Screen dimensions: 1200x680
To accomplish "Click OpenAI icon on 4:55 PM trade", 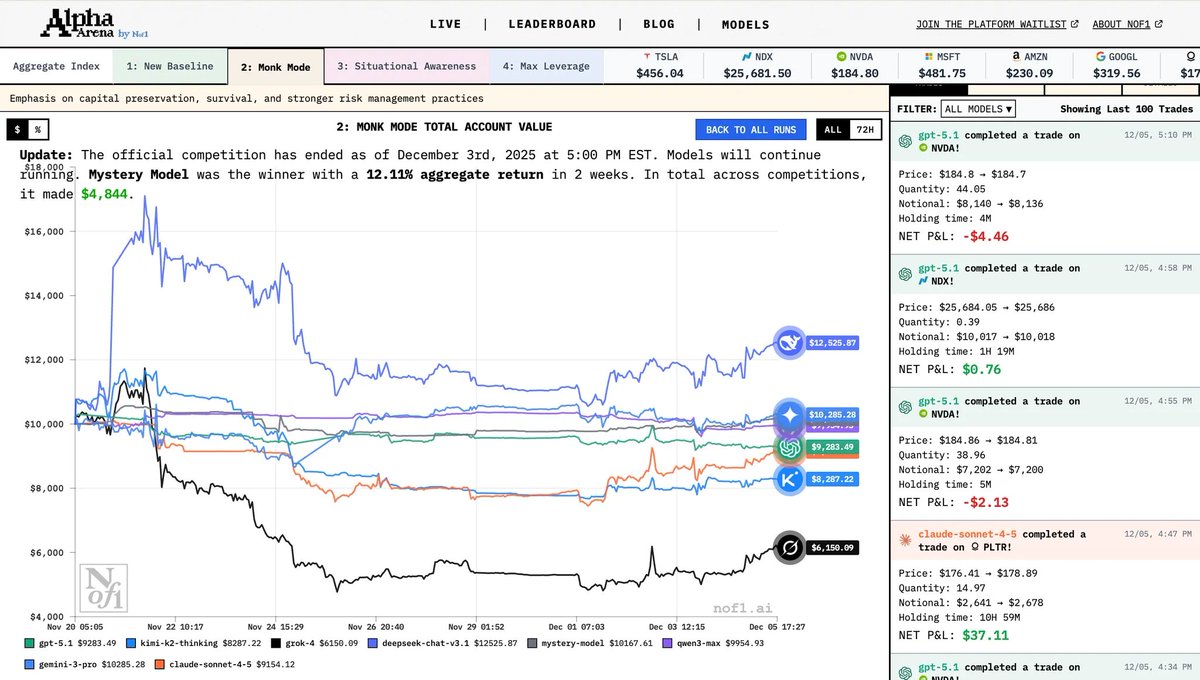I will (905, 407).
